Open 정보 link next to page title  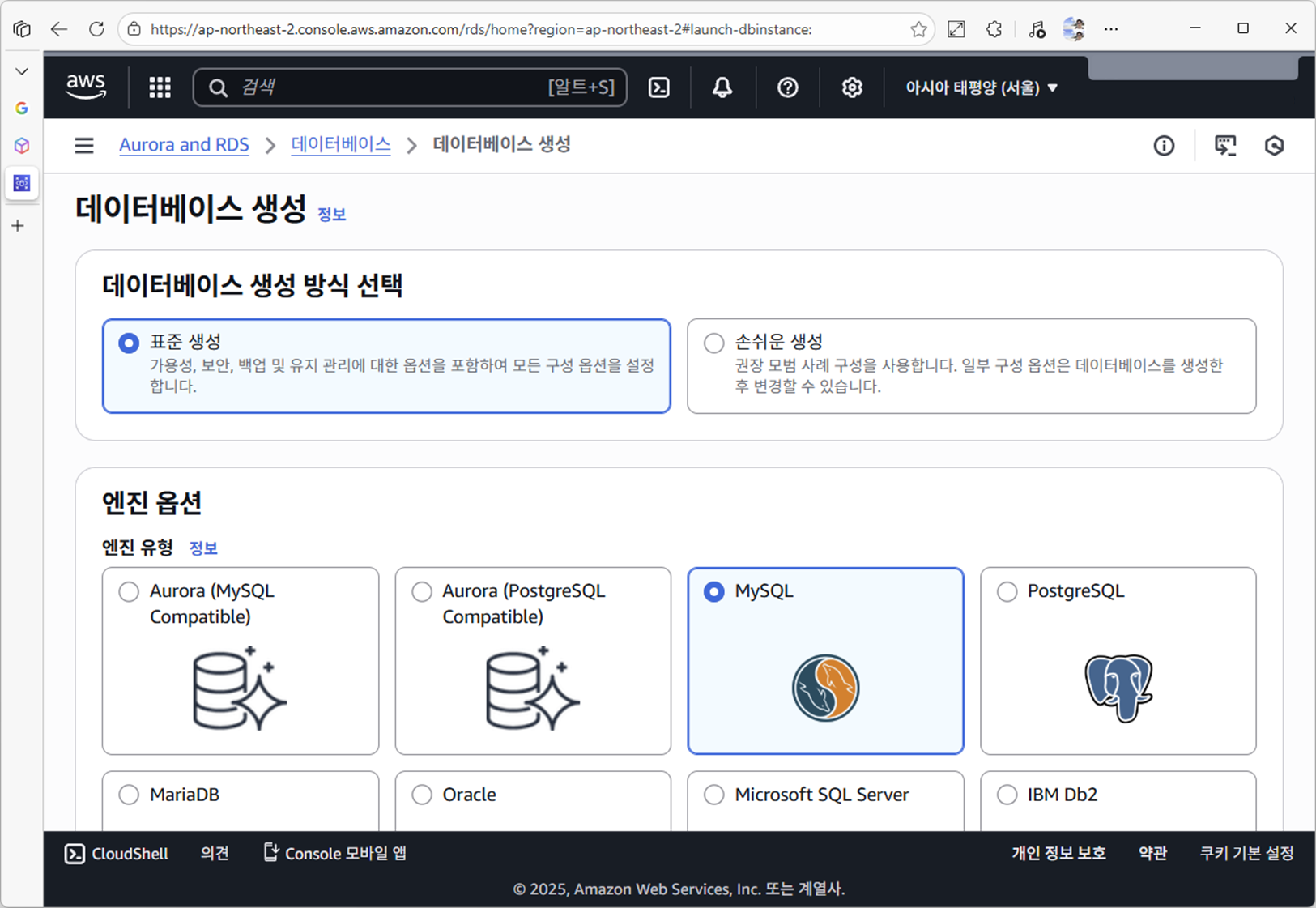tap(331, 214)
